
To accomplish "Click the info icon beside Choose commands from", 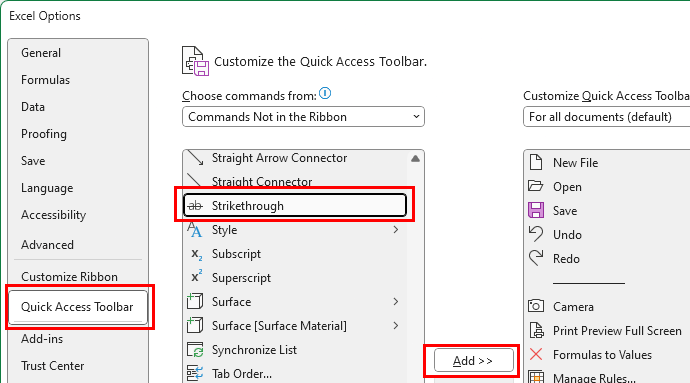I will pos(325,93).
